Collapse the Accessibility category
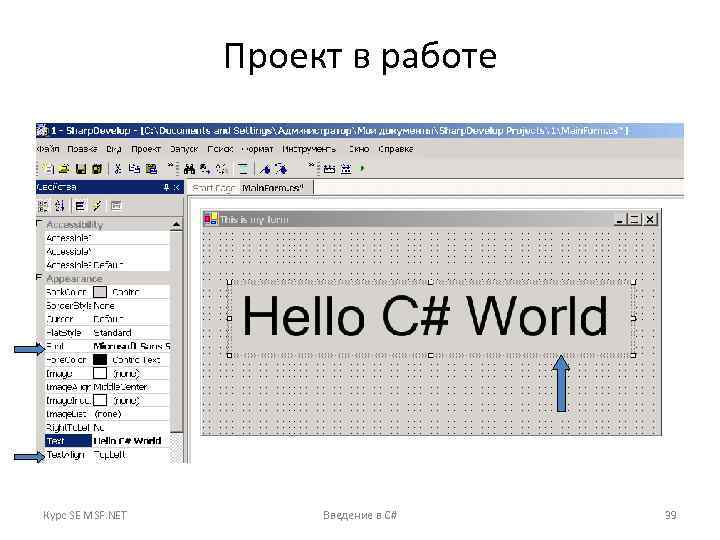720x540 pixels. tap(39, 223)
